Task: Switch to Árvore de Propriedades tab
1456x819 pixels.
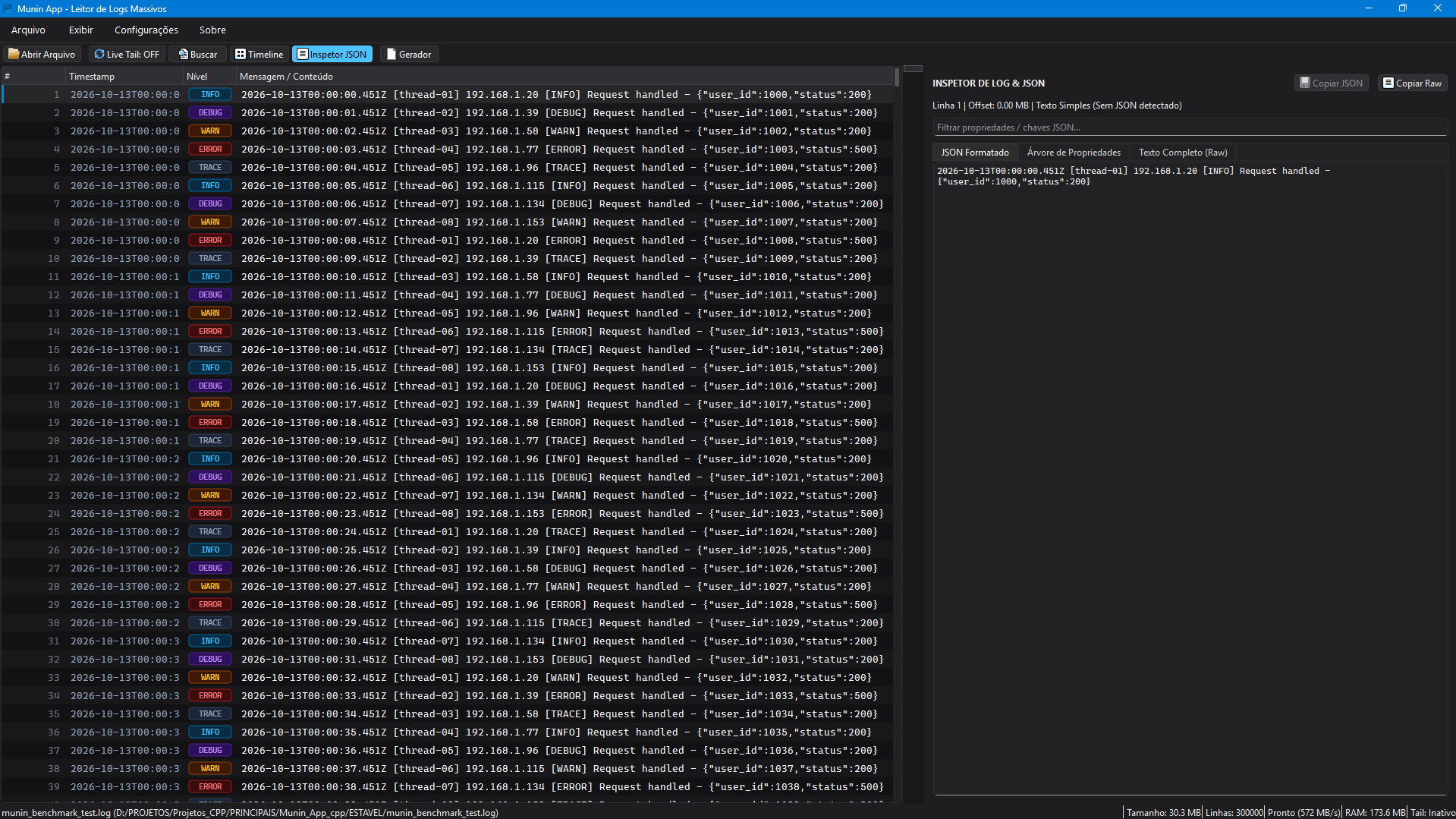Action: pos(1074,153)
